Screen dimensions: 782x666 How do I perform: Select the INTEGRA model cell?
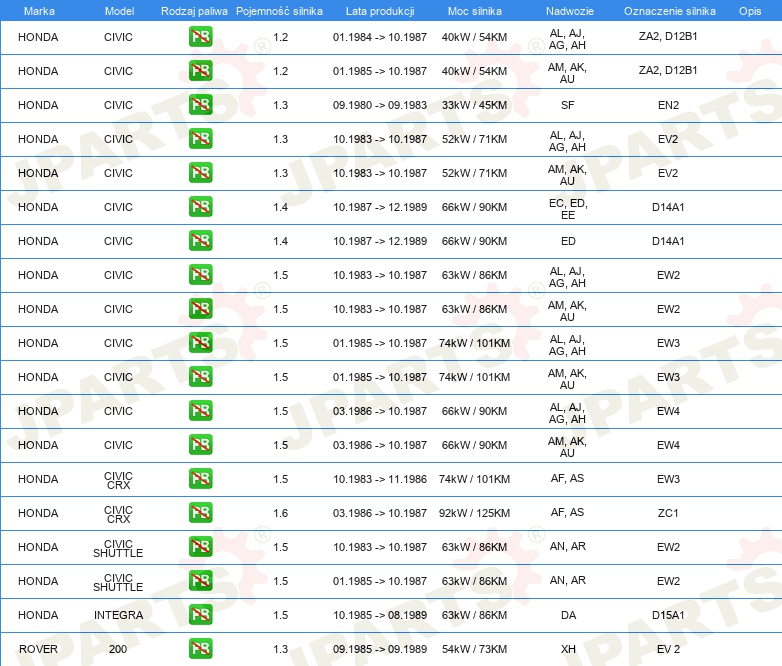click(x=118, y=615)
